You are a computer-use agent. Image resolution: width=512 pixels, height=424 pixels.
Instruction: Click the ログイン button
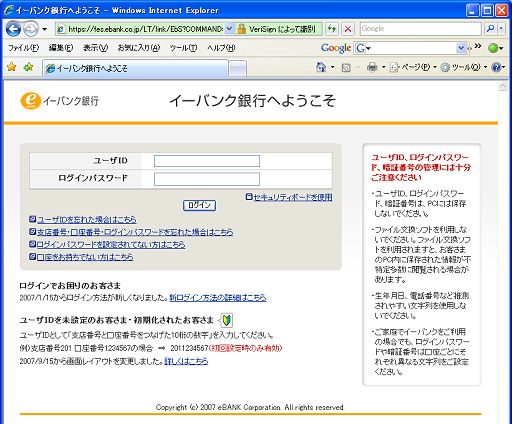click(x=199, y=205)
